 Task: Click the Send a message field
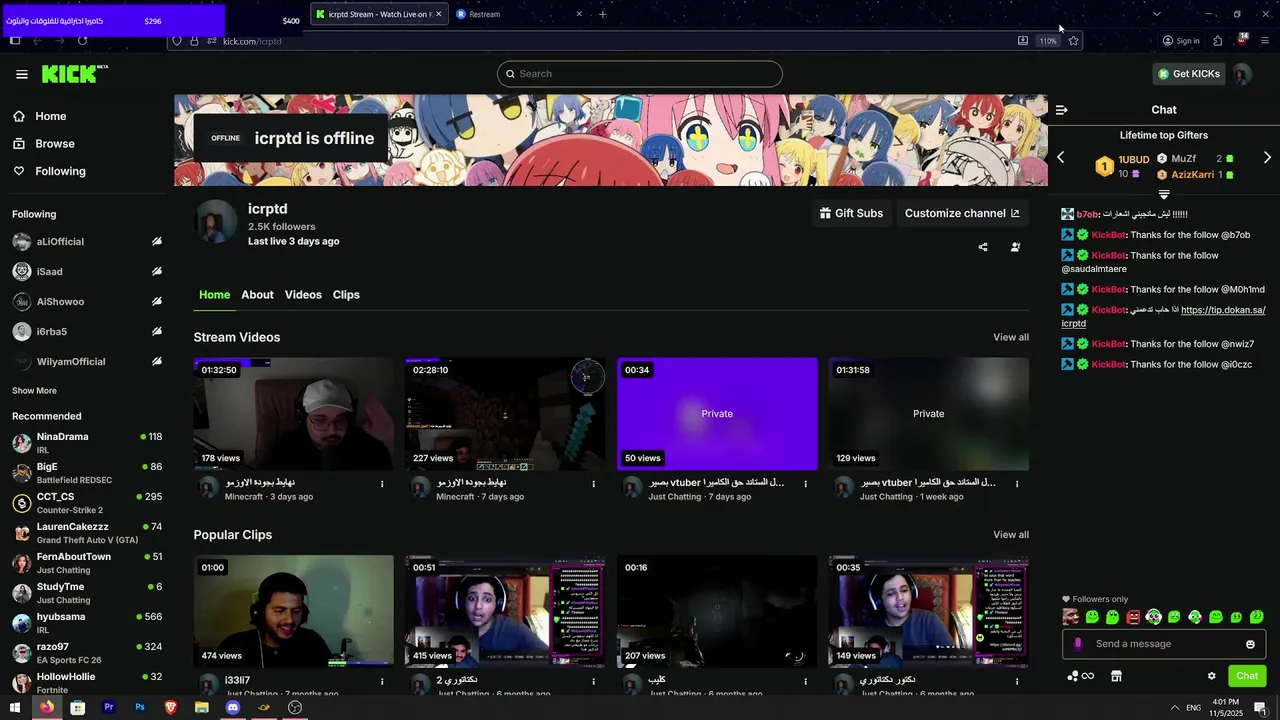point(1164,644)
